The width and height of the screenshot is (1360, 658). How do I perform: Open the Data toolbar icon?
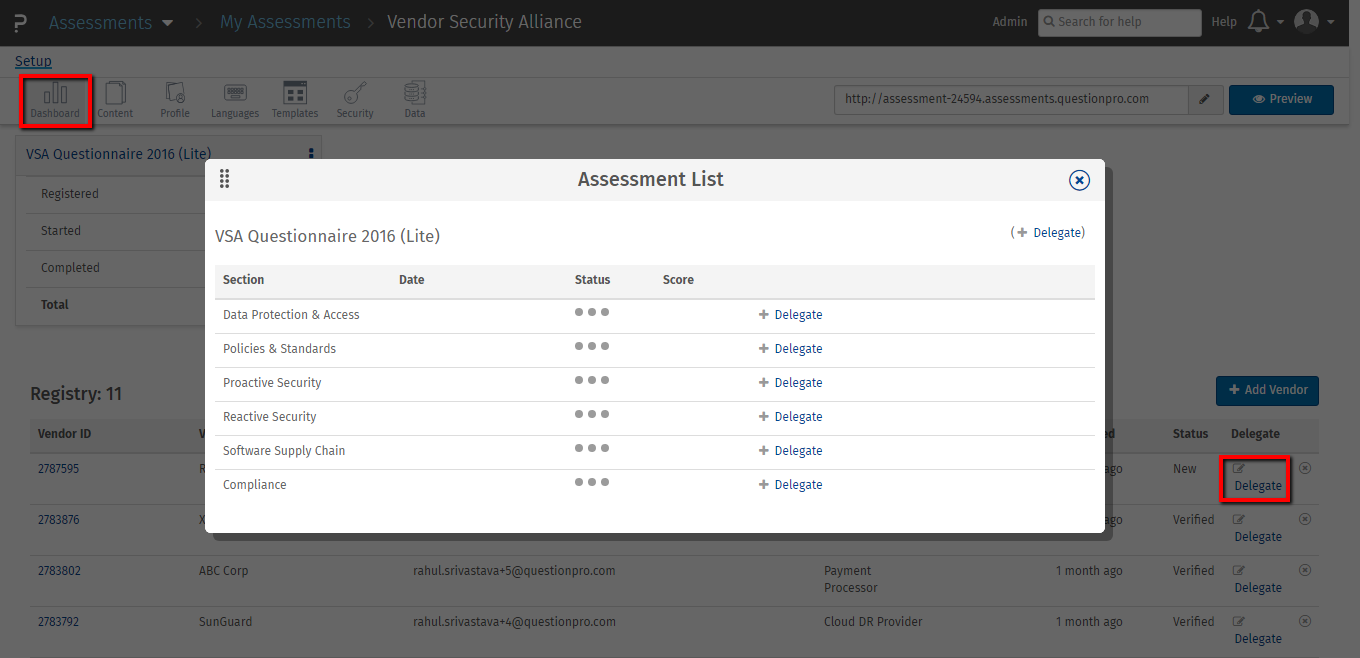(x=414, y=100)
